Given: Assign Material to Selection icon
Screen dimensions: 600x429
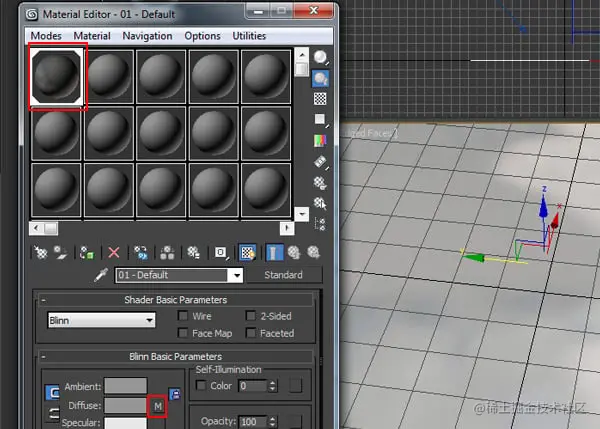Looking at the screenshot, I should tap(86, 253).
